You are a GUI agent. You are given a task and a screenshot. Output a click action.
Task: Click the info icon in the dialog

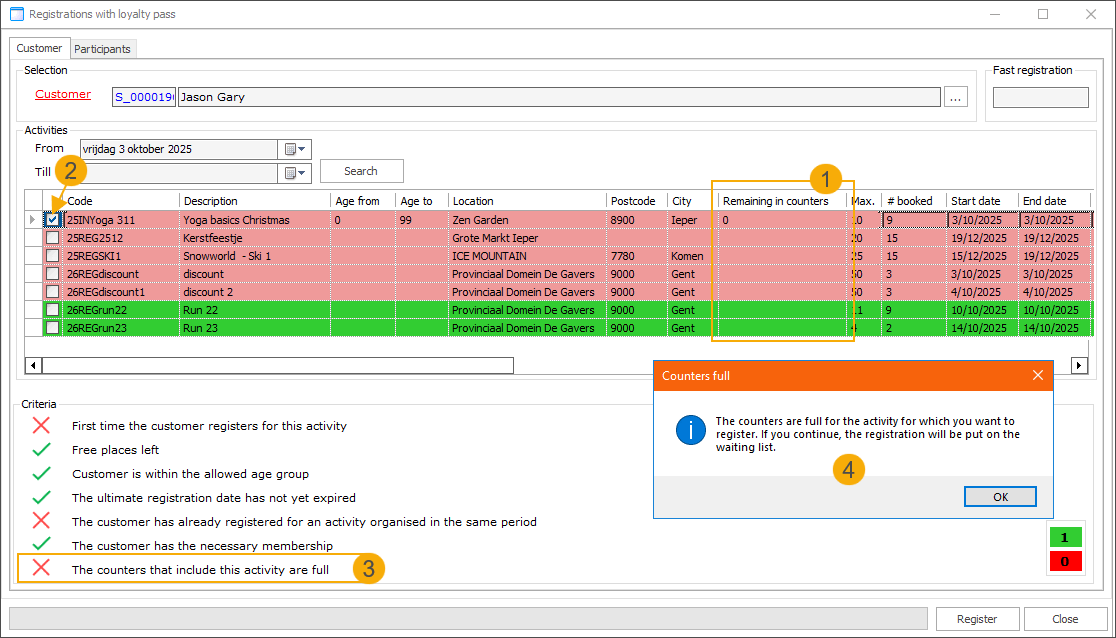click(x=691, y=431)
